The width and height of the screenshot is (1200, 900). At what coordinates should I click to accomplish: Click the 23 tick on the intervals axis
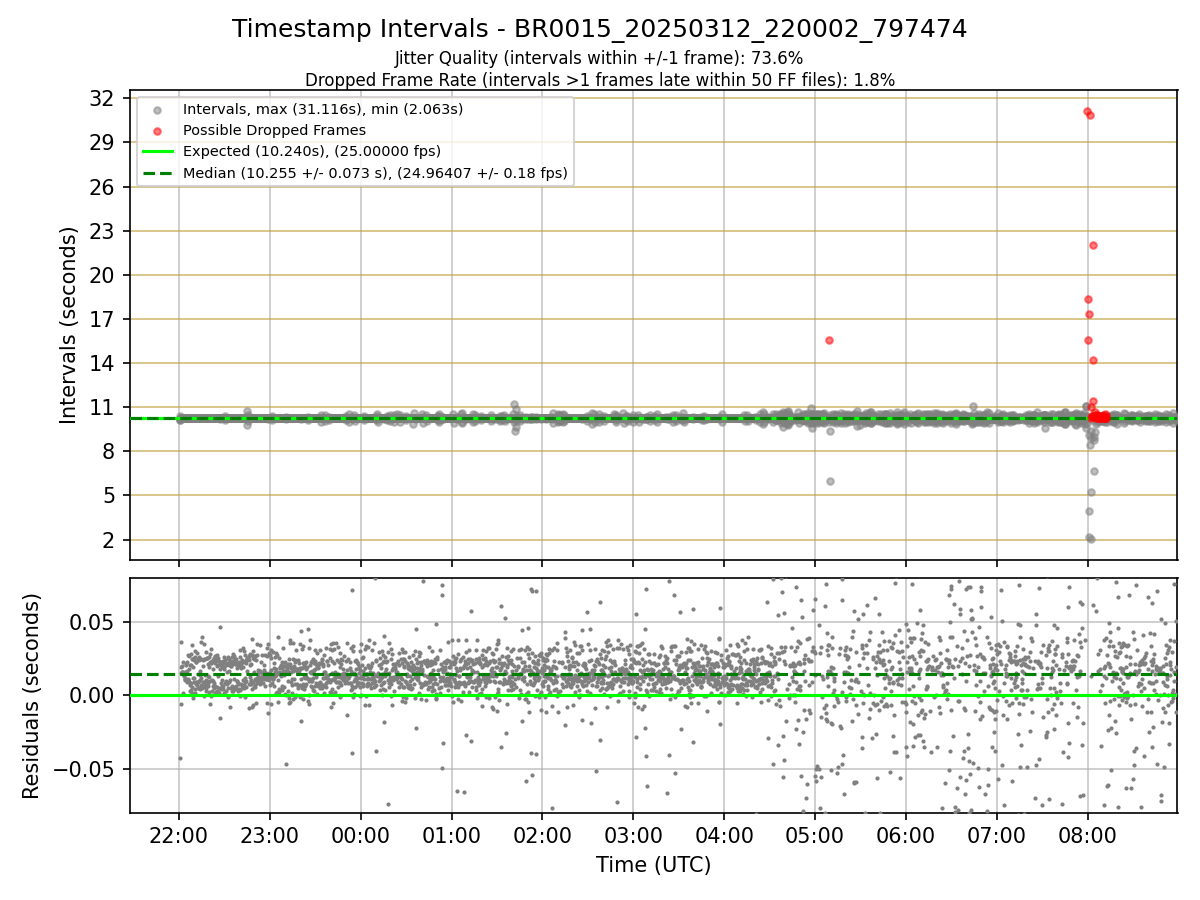click(x=101, y=231)
